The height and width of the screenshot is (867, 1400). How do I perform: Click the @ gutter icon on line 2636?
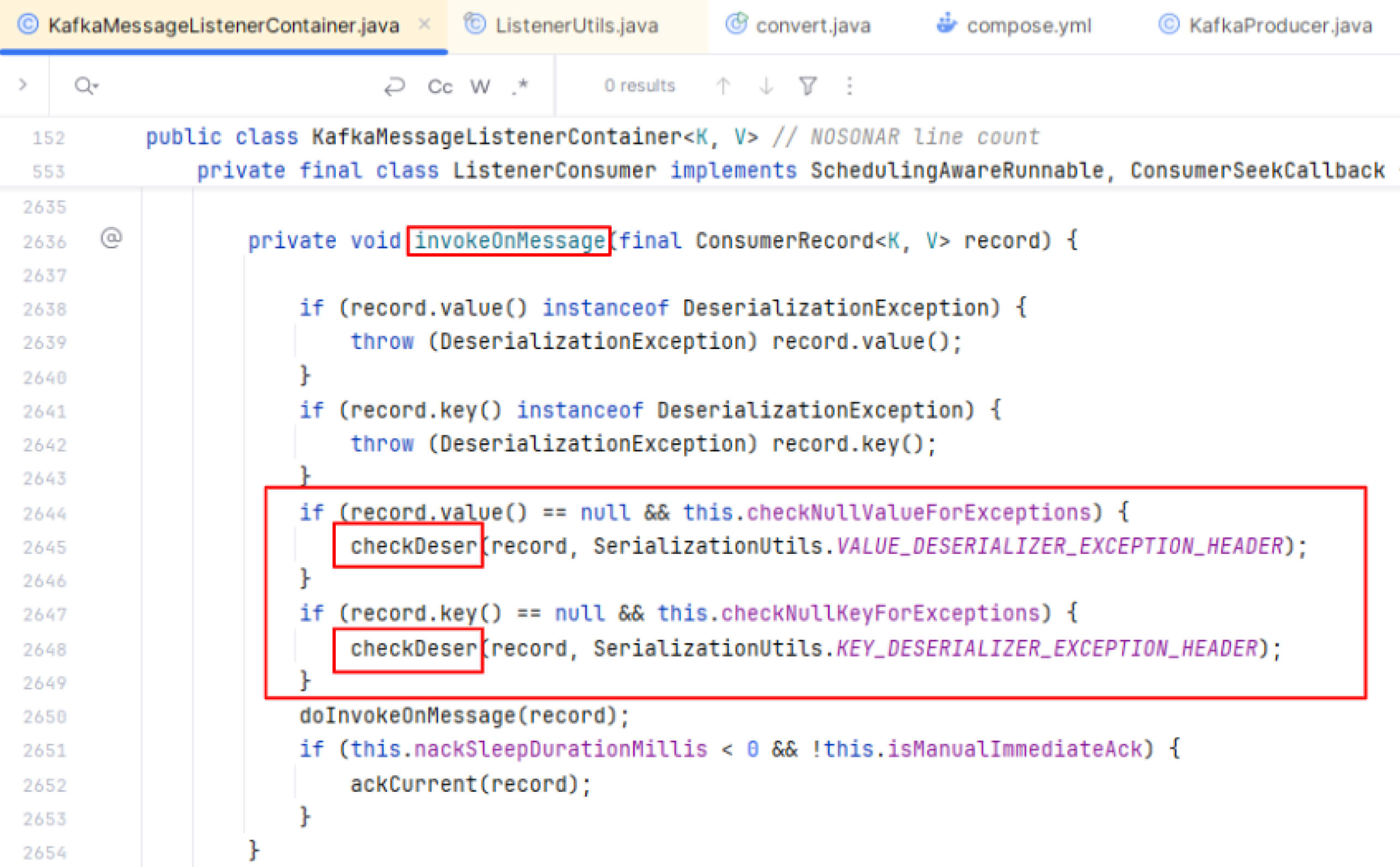pyautogui.click(x=111, y=238)
